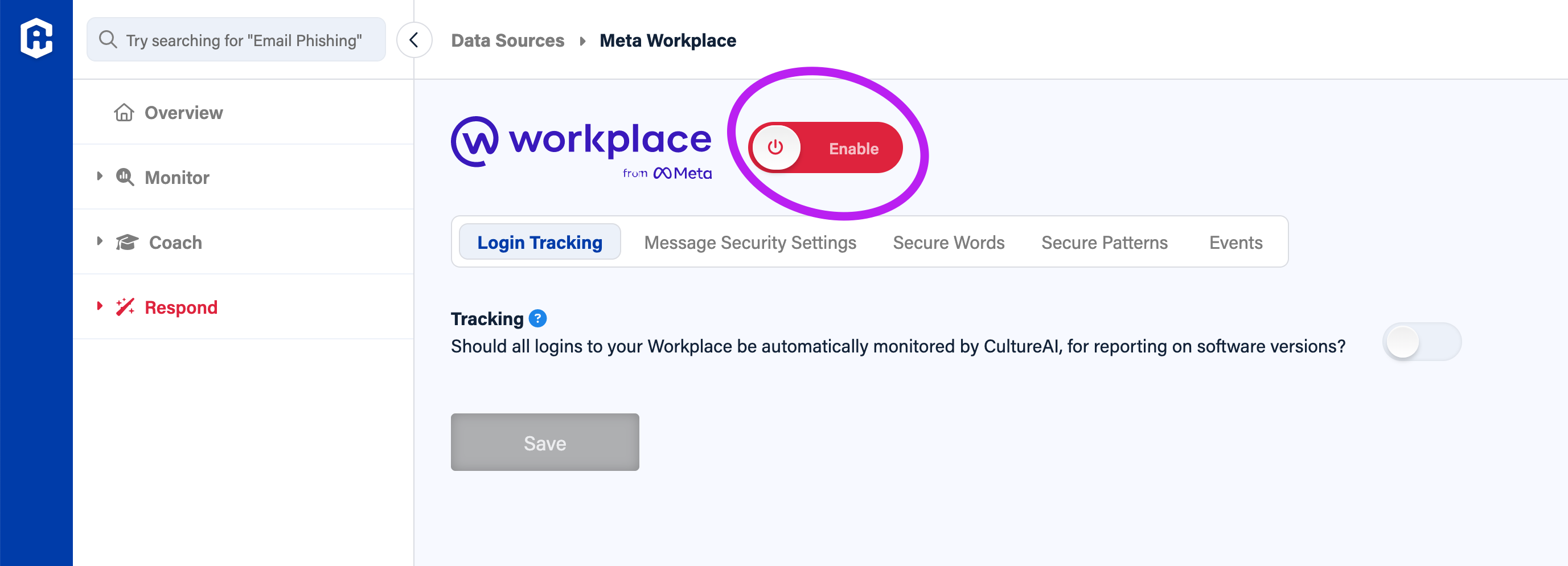Select the Secure Patterns tab

pos(1104,242)
